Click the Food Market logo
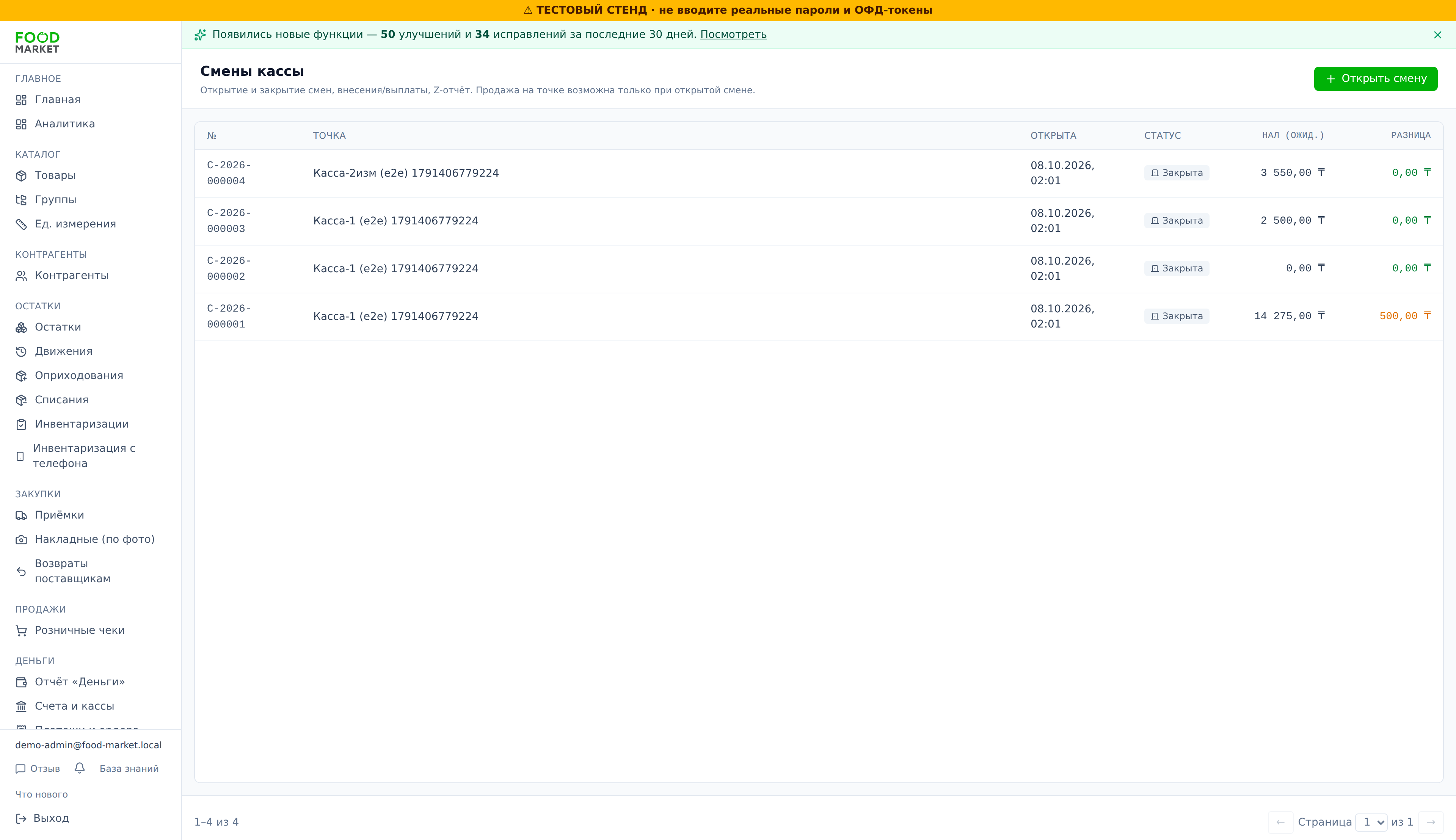 [x=38, y=43]
